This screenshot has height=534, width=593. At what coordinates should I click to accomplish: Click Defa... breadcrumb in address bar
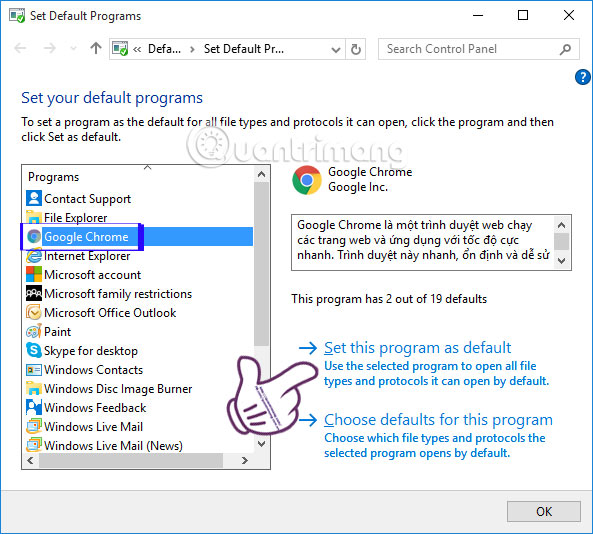point(164,49)
